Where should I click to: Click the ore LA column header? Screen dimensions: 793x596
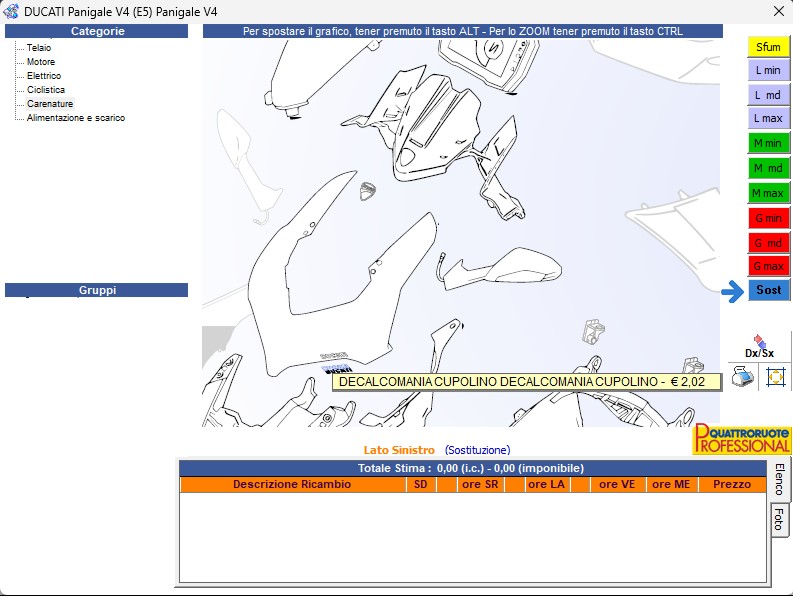(546, 484)
